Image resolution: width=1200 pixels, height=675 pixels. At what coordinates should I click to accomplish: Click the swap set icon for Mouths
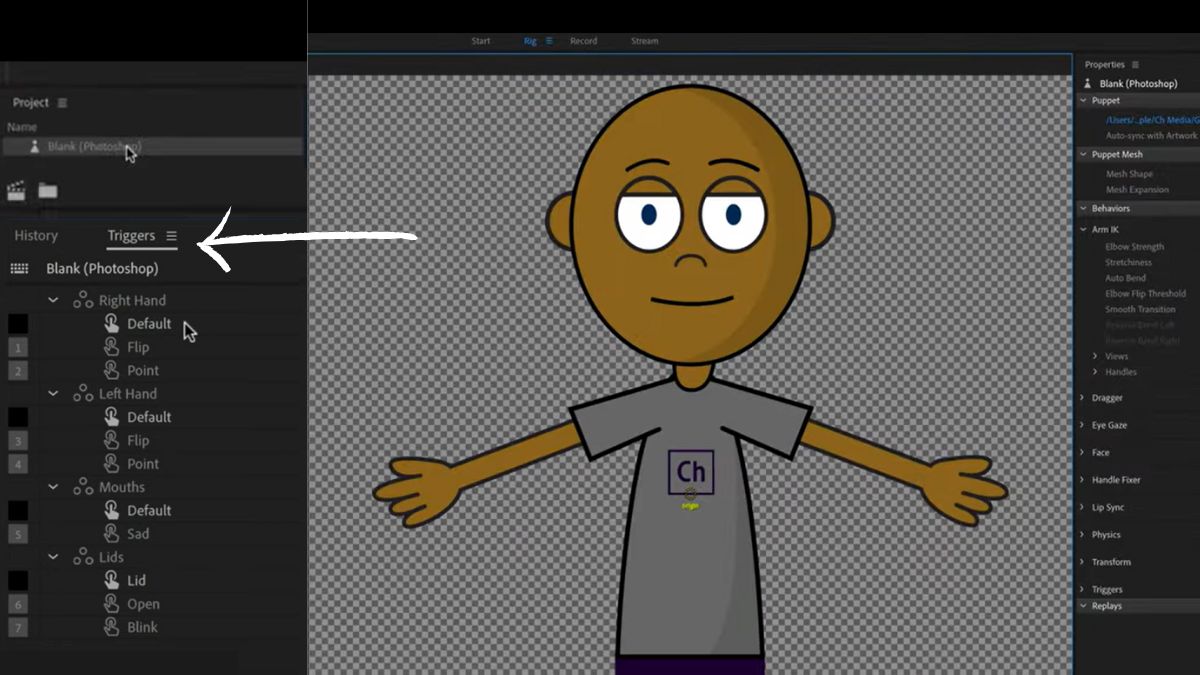click(83, 487)
